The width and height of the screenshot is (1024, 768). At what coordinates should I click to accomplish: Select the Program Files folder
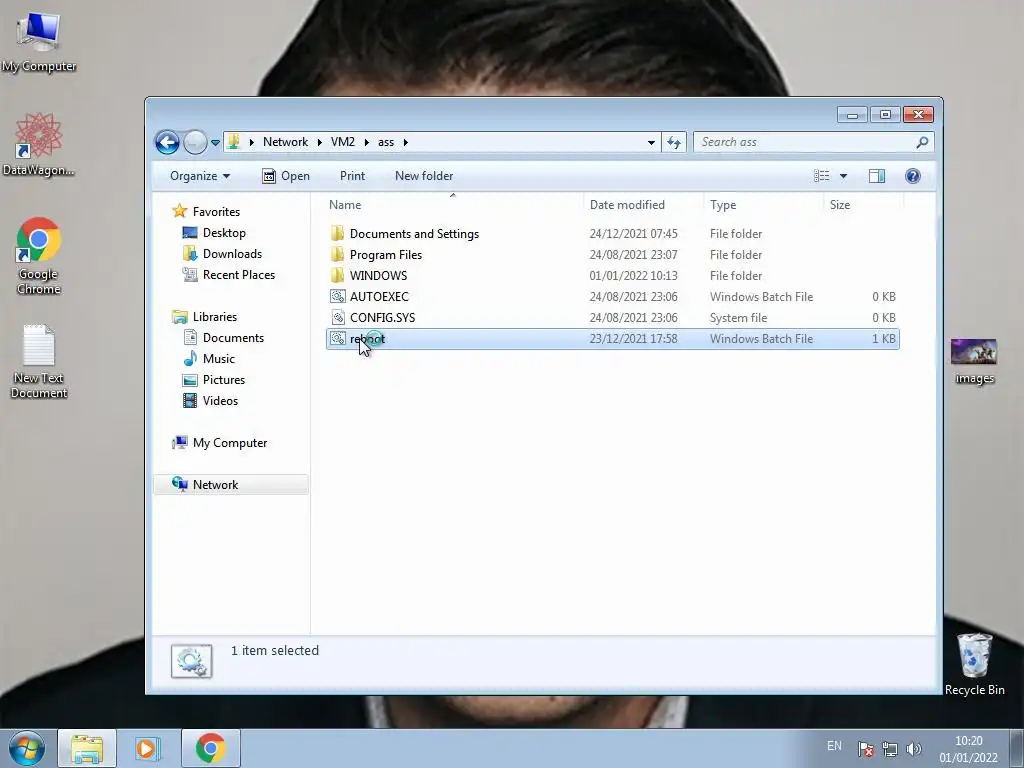coord(385,255)
